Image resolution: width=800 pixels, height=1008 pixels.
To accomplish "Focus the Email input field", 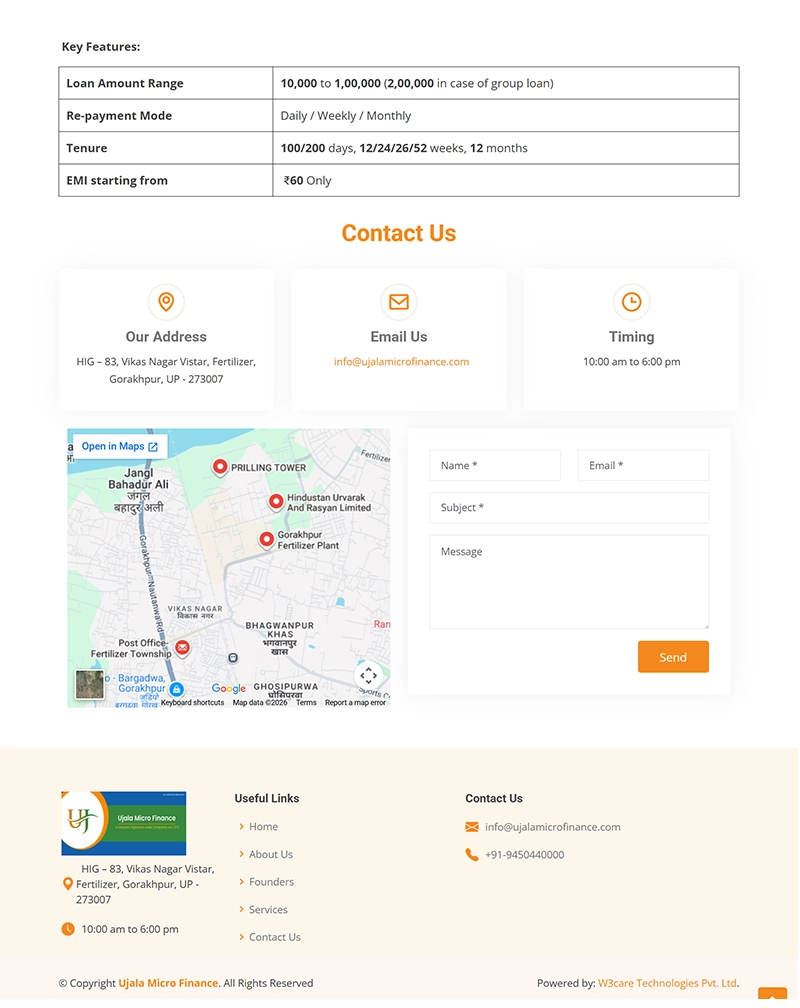I will (x=643, y=465).
